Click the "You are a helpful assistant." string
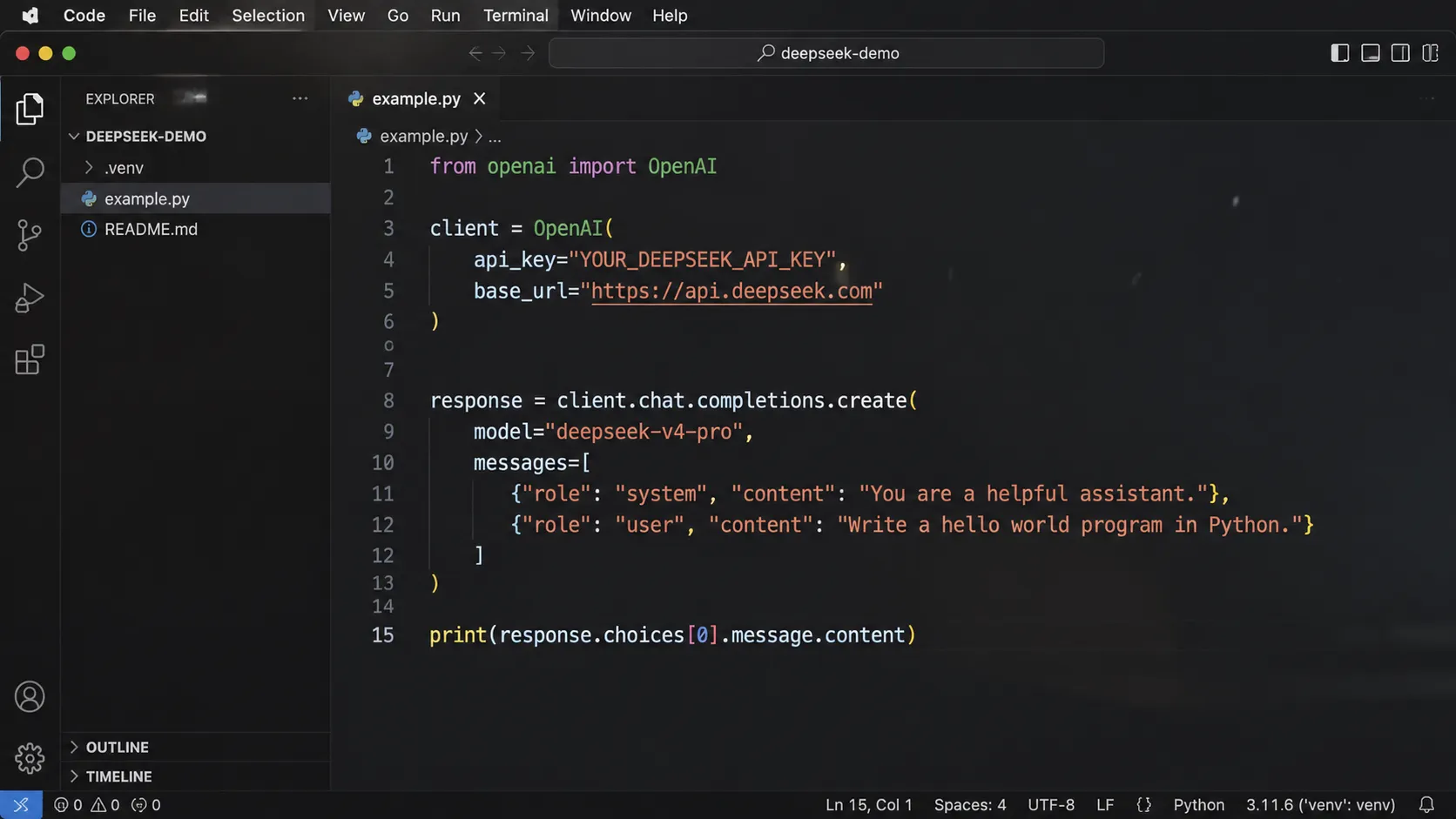The width and height of the screenshot is (1456, 819). 1034,494
